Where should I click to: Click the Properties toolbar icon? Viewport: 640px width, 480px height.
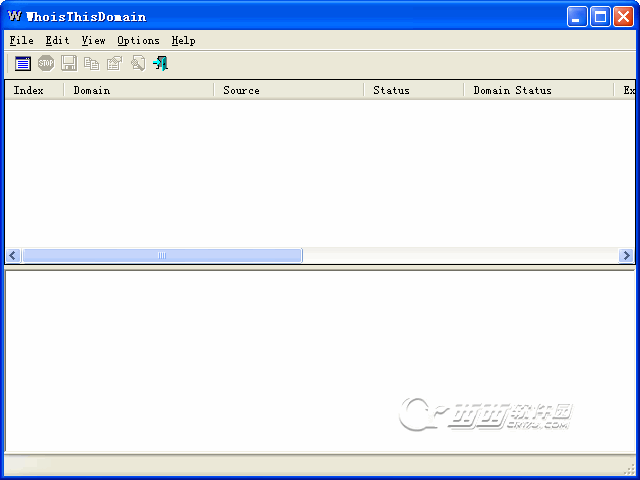[x=115, y=64]
